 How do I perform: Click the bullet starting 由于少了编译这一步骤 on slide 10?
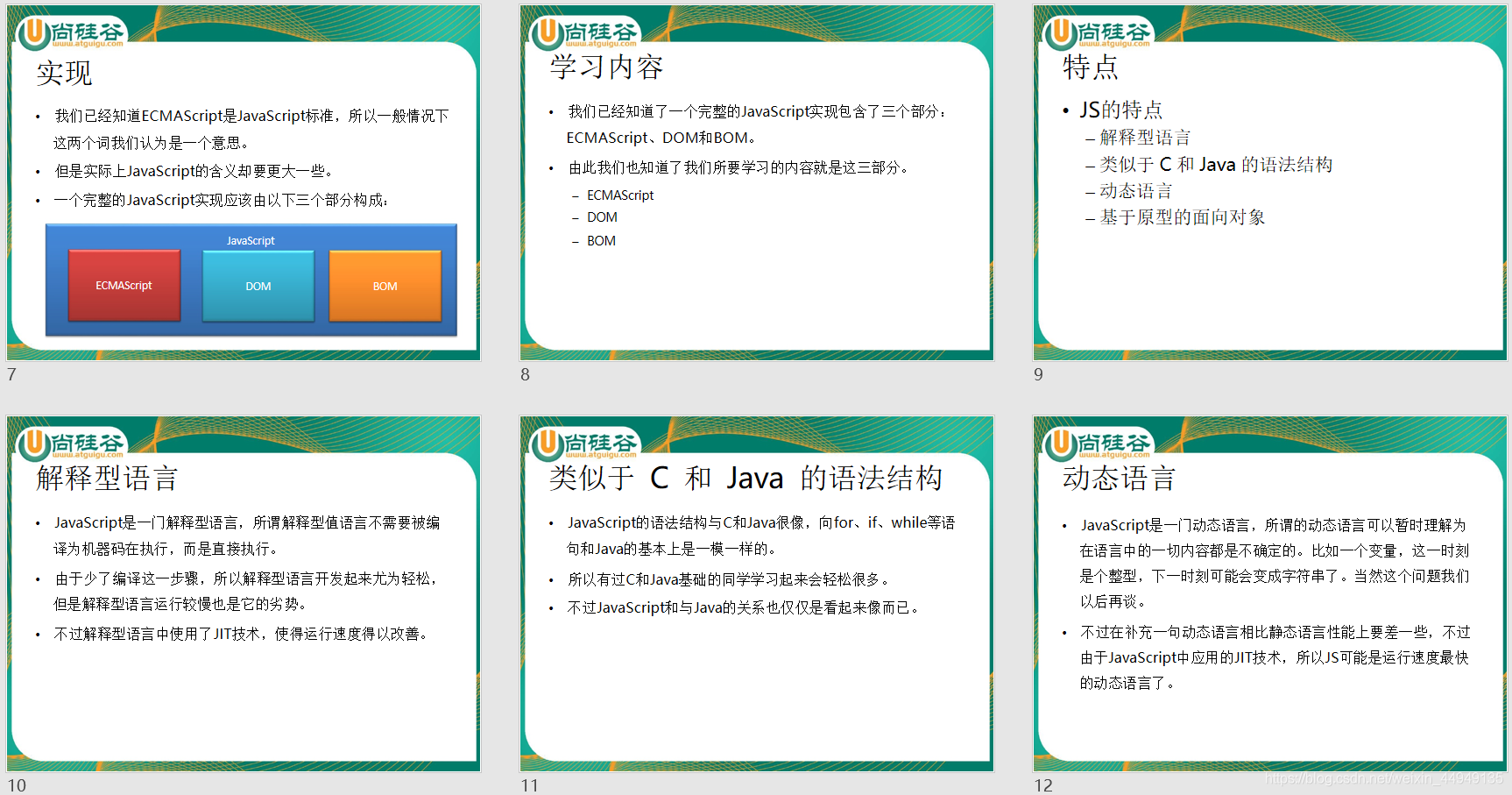pyautogui.click(x=246, y=591)
